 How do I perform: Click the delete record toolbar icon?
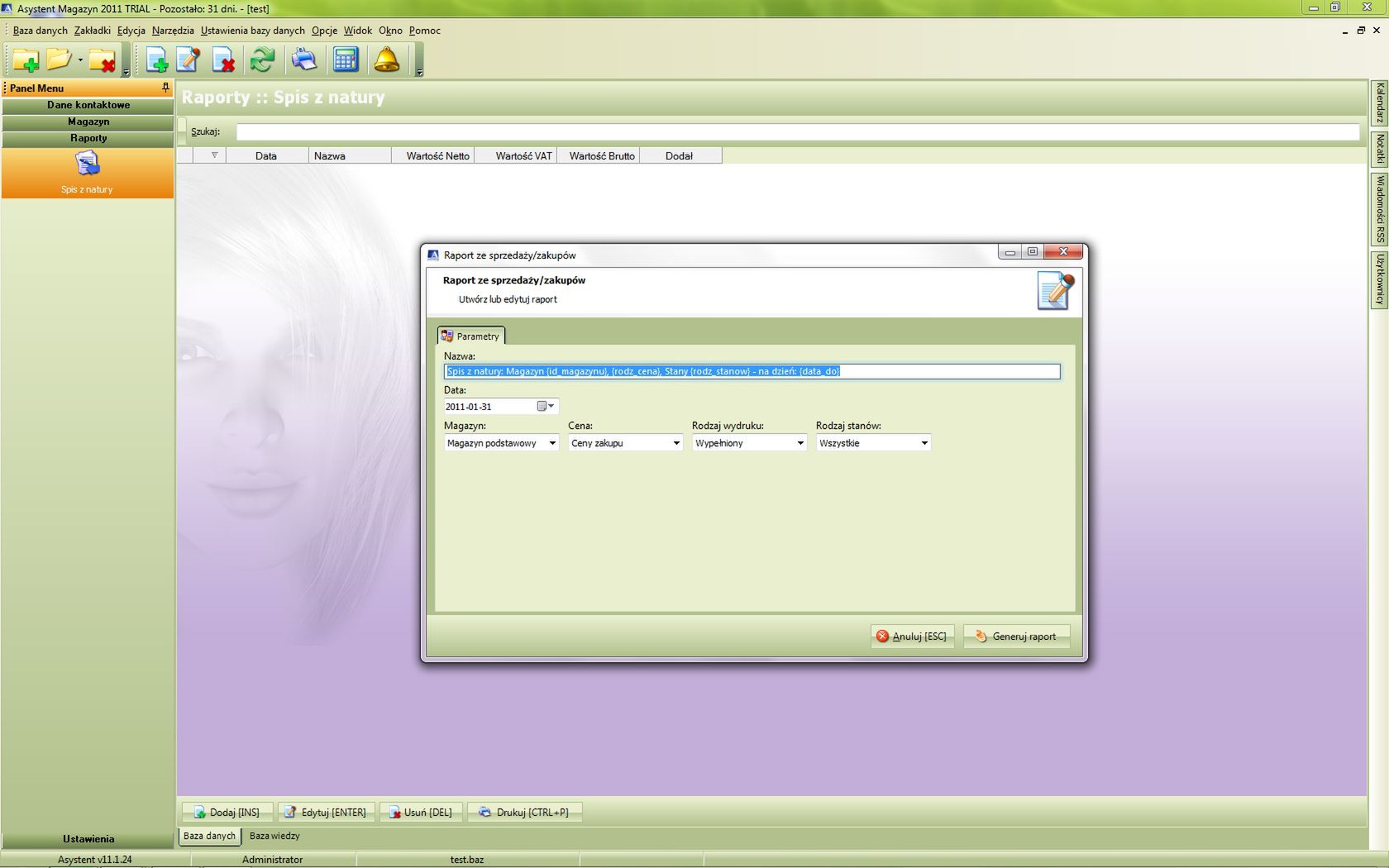[x=223, y=60]
